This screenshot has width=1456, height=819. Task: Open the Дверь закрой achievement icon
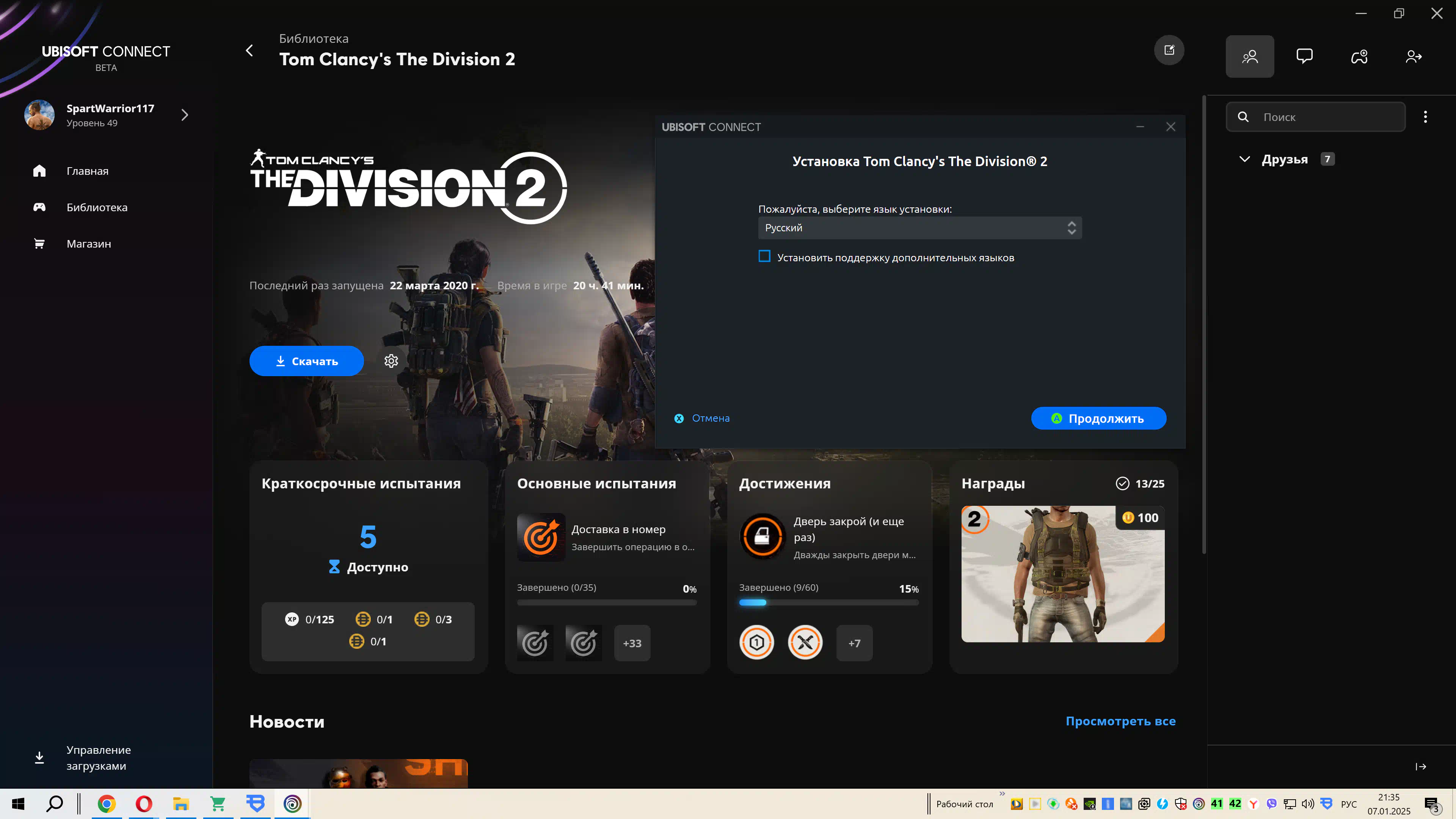click(x=763, y=536)
